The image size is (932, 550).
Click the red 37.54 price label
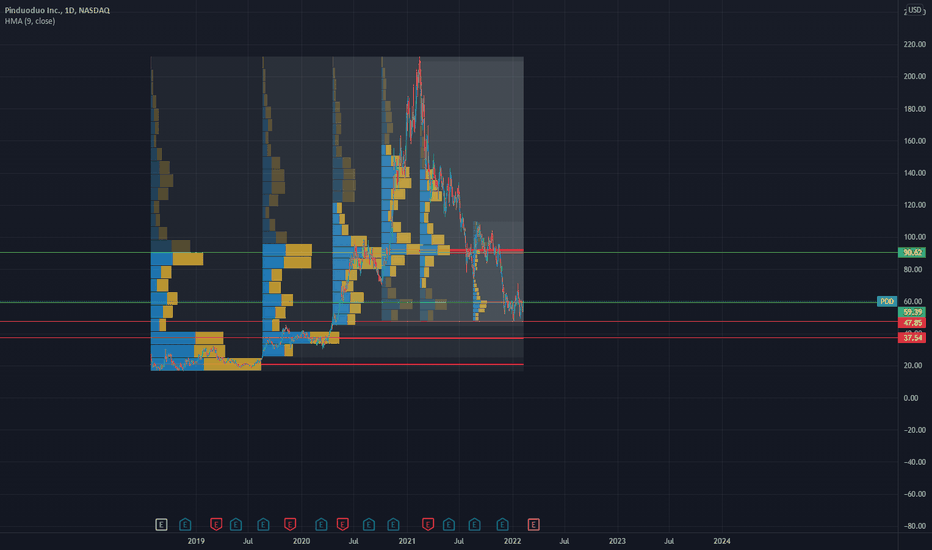coord(912,338)
